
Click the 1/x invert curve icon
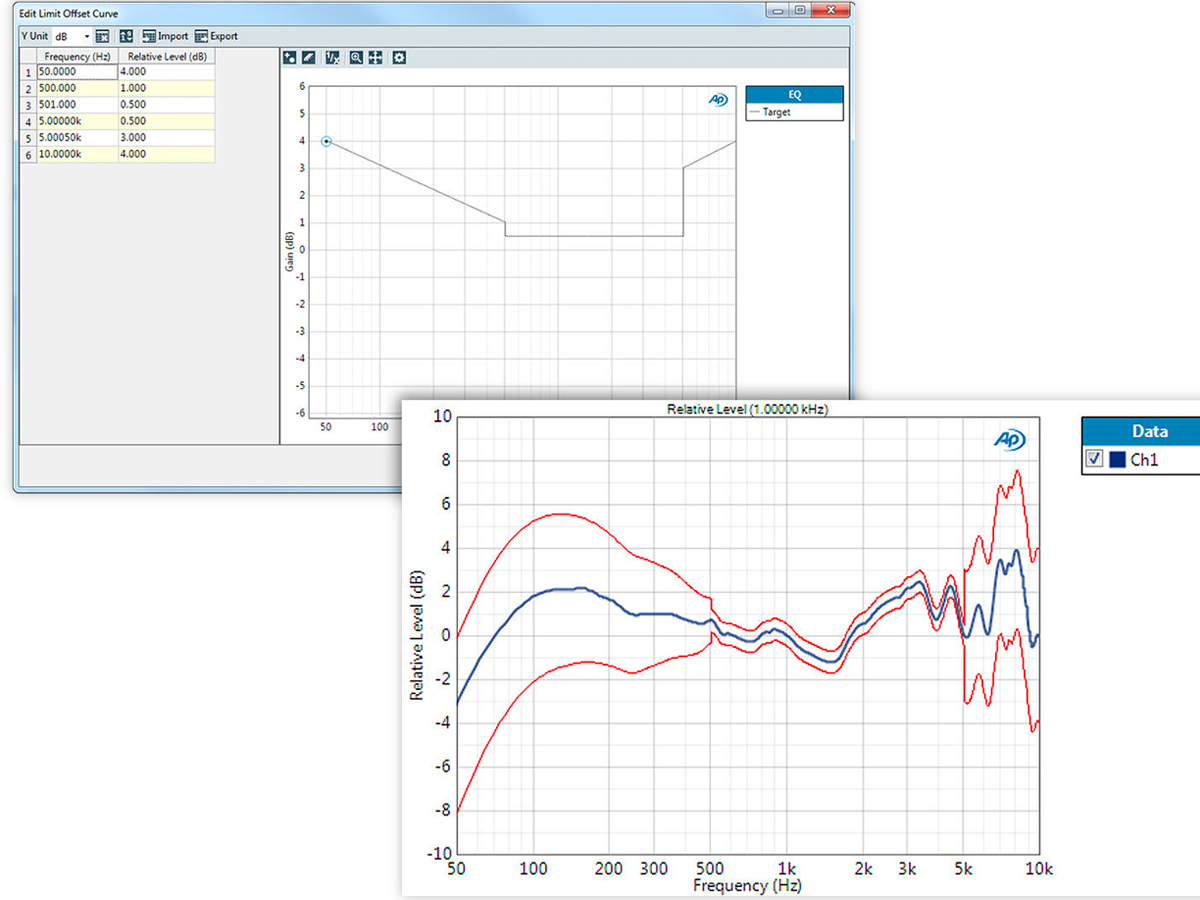(x=333, y=58)
